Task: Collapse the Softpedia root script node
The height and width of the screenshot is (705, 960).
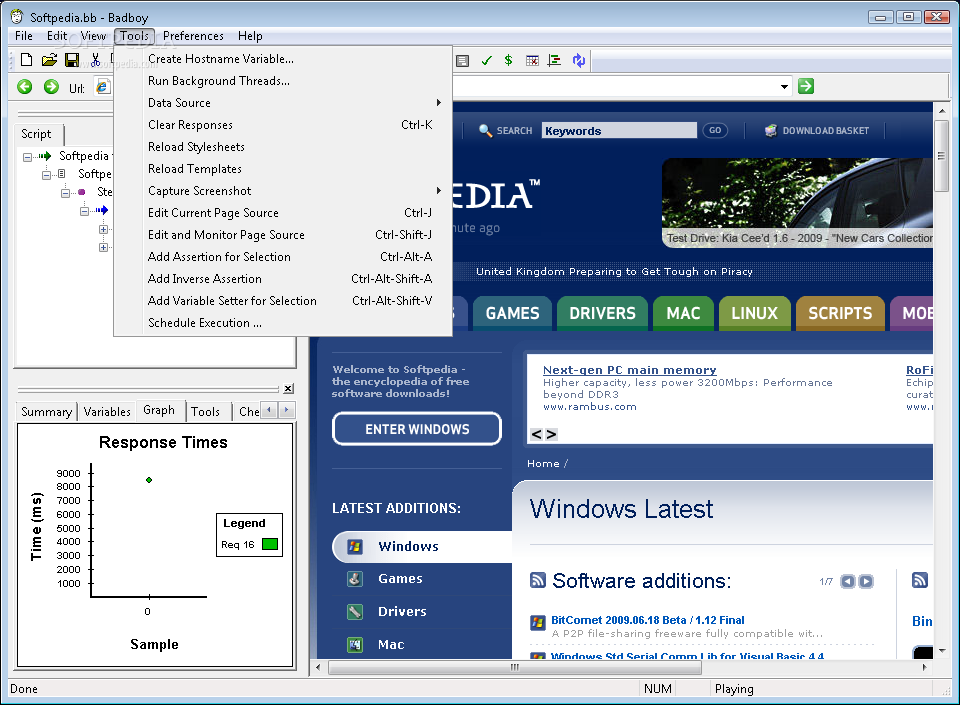Action: coord(28,157)
